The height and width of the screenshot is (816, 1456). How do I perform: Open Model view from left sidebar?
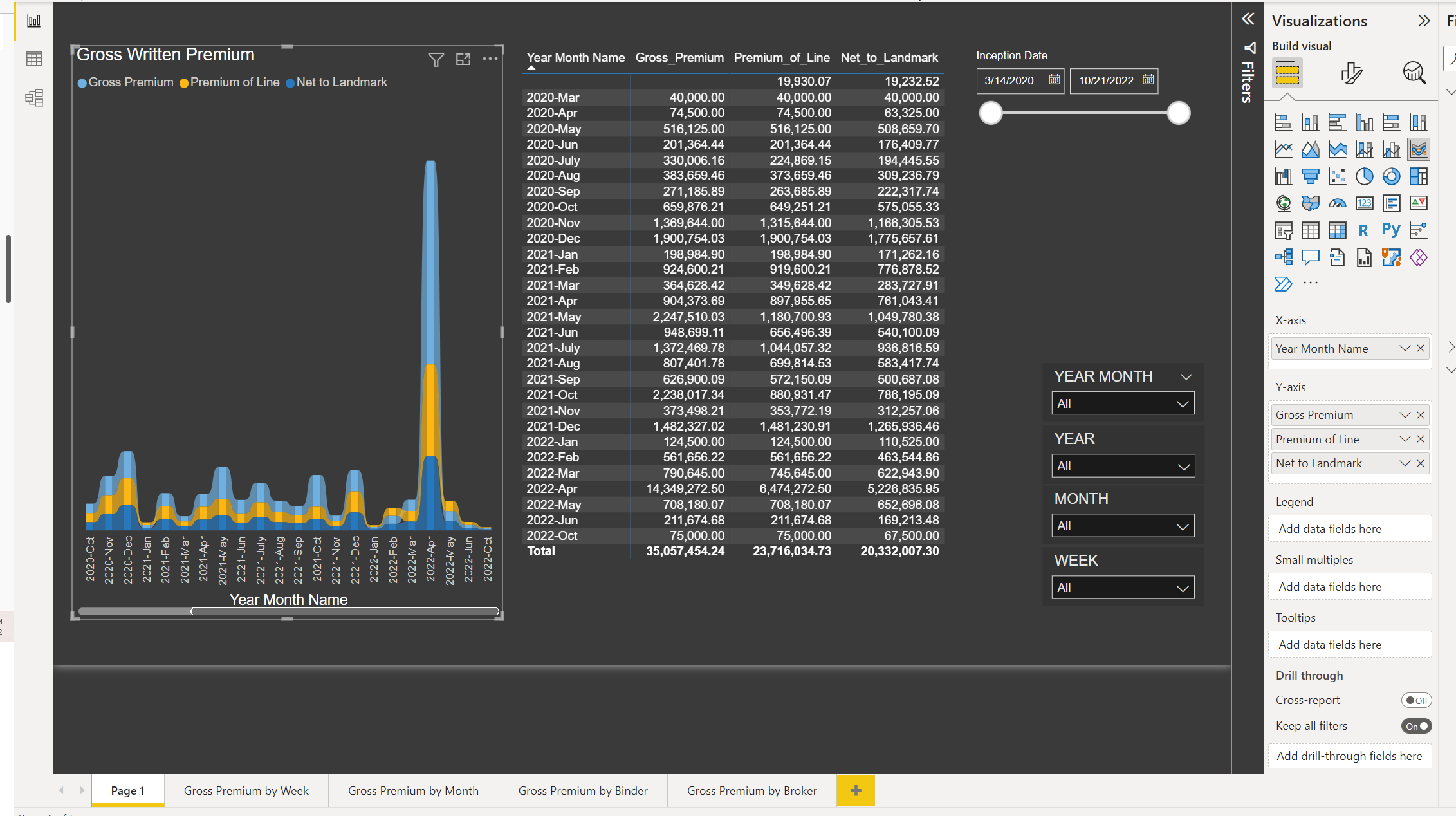tap(33, 98)
